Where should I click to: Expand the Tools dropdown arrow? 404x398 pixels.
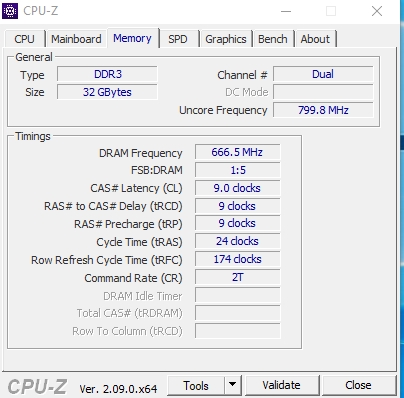233,385
